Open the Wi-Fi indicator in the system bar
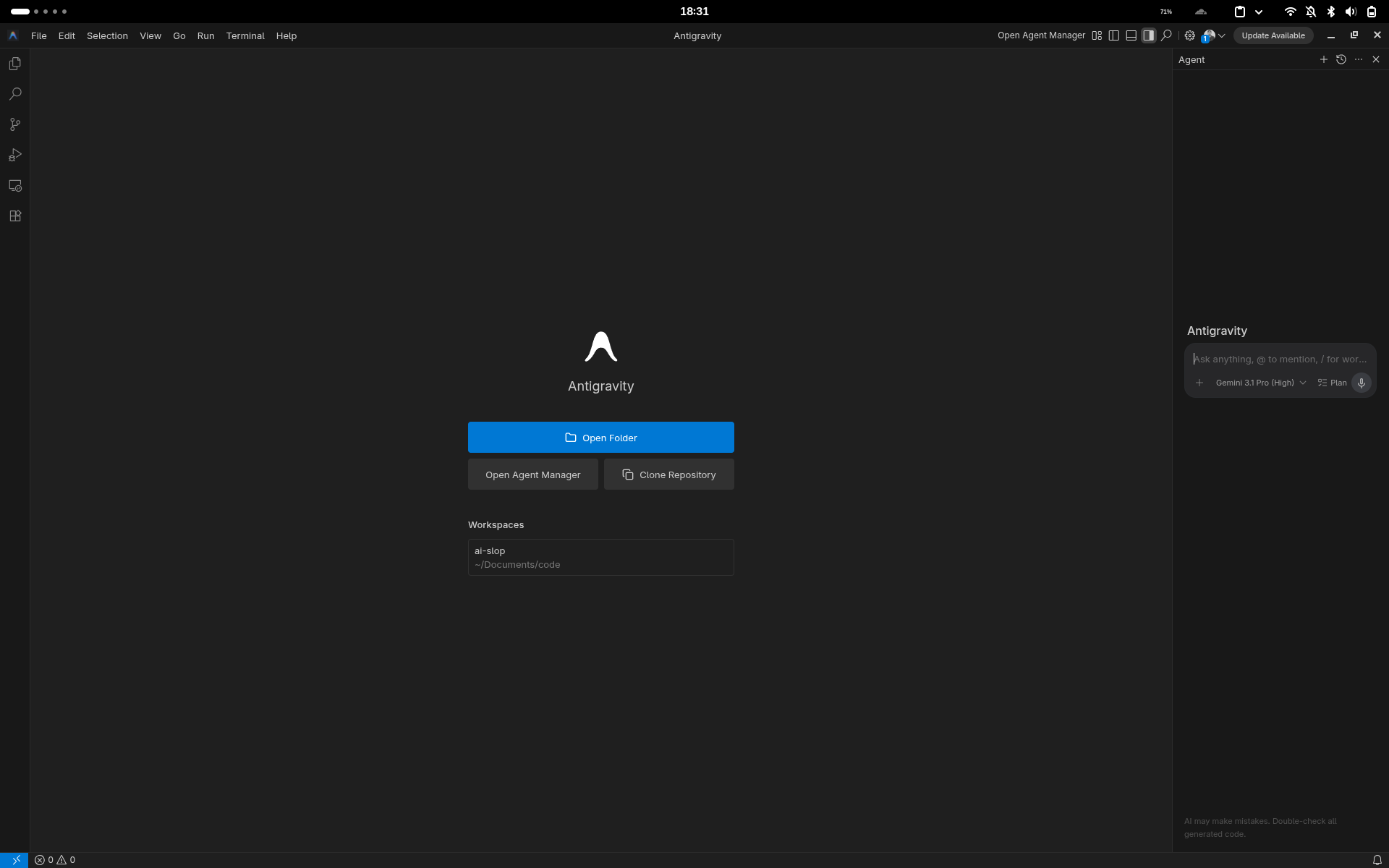 coord(1290,12)
